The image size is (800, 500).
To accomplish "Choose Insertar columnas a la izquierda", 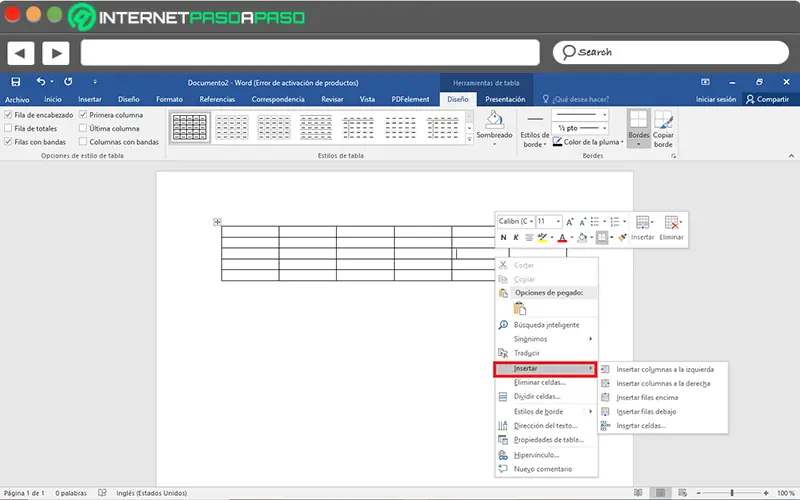I will click(x=663, y=369).
